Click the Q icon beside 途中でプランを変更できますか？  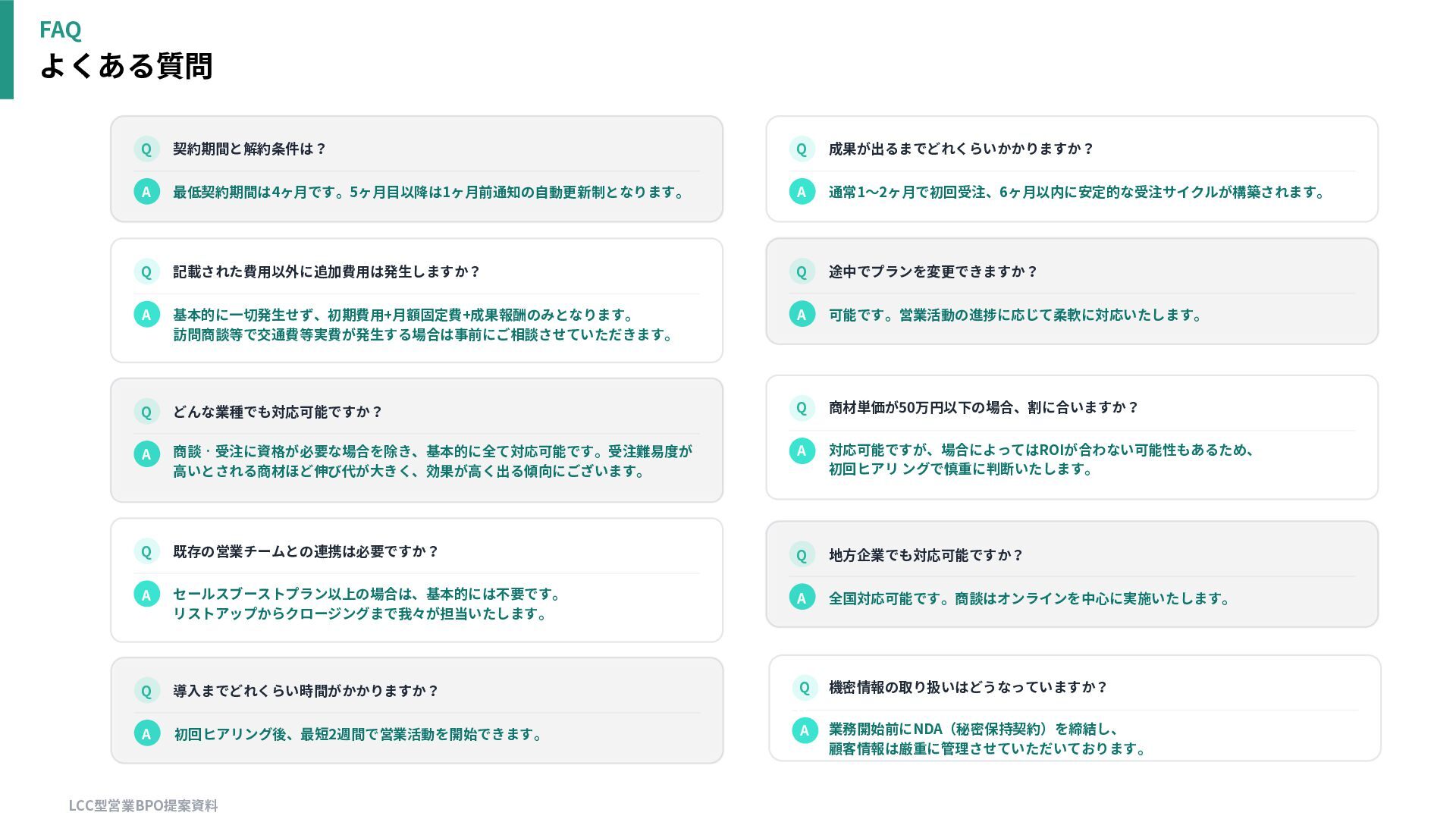pyautogui.click(x=802, y=271)
